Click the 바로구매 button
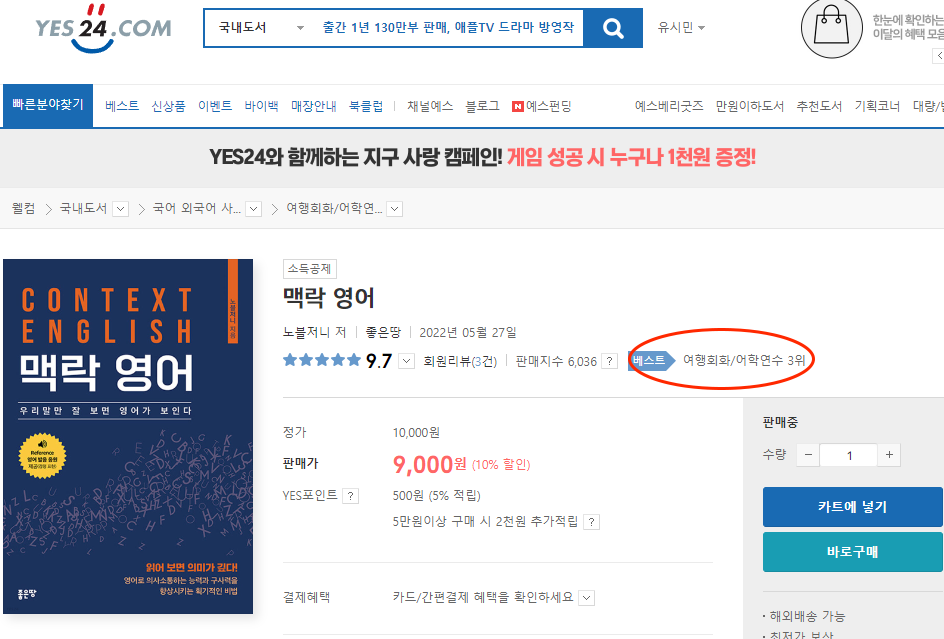 852,552
